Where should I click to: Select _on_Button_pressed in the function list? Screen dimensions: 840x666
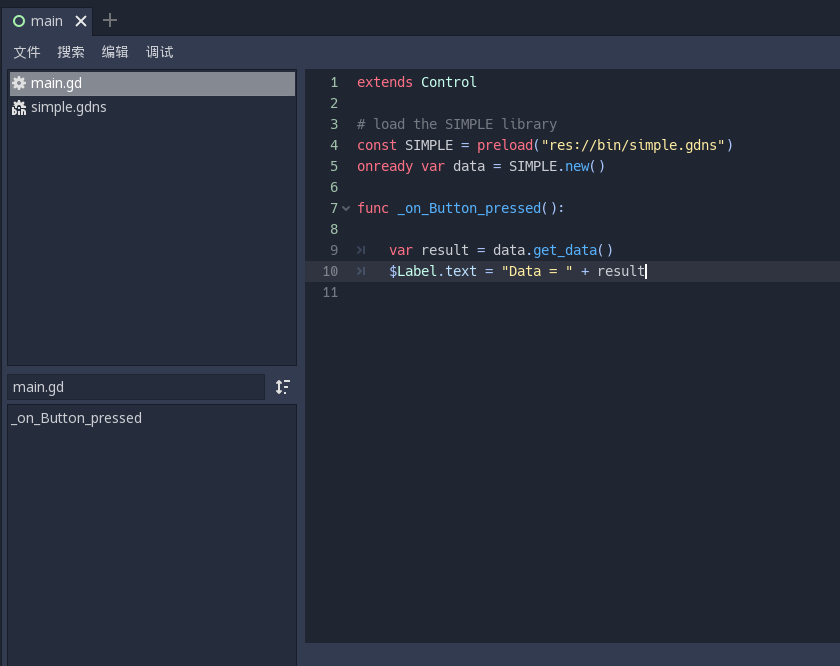[x=76, y=418]
